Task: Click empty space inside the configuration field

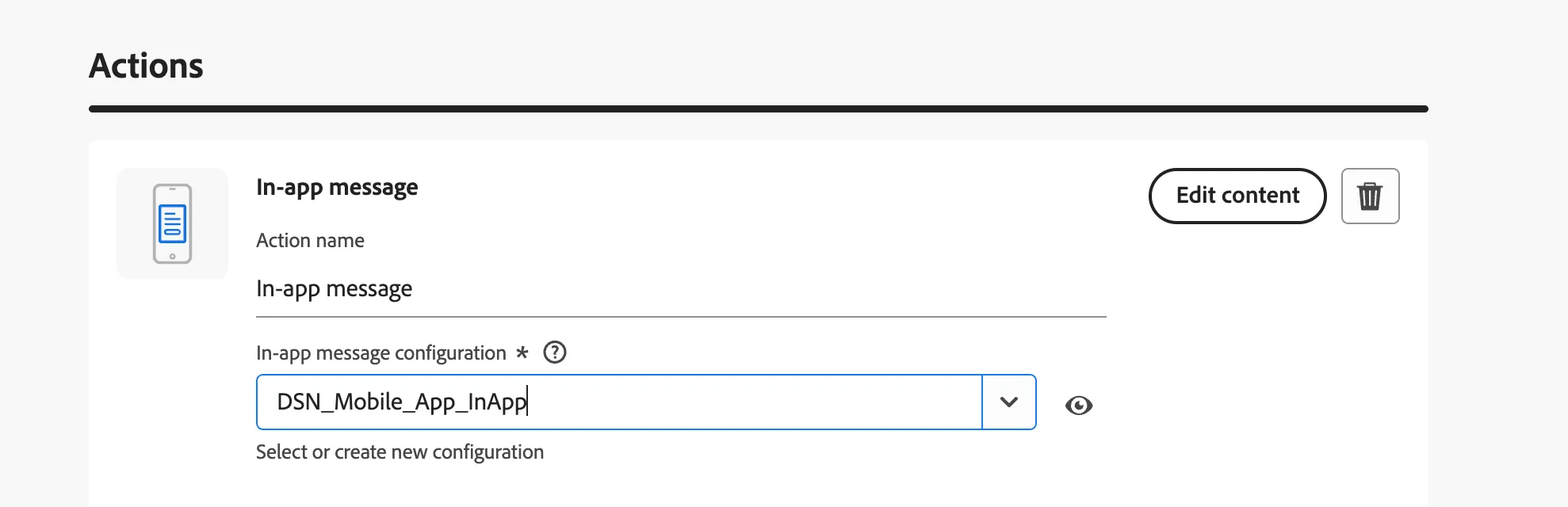Action: coord(753,402)
